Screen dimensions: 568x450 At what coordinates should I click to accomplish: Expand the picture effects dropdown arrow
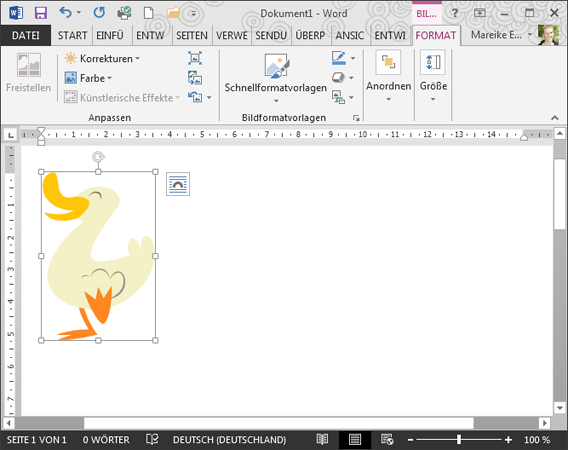[x=351, y=78]
